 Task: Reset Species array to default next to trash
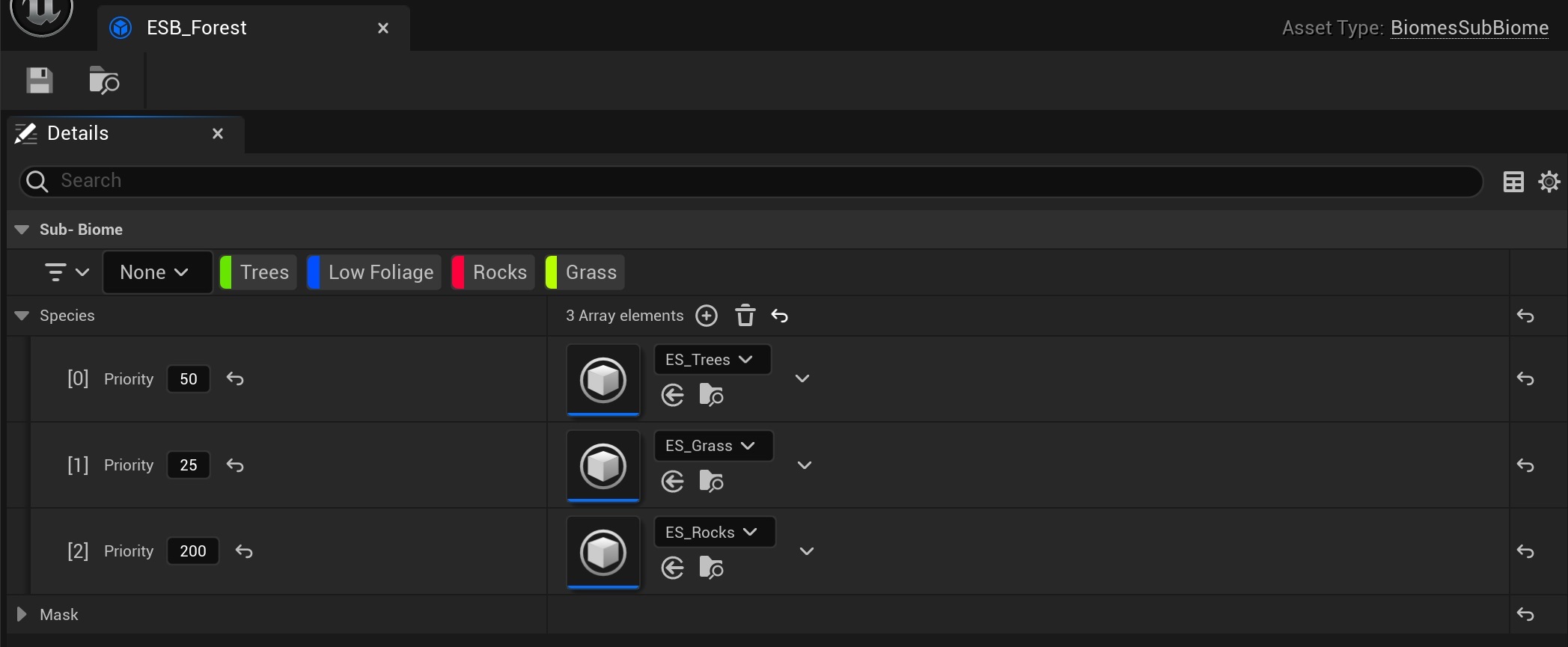coord(780,316)
